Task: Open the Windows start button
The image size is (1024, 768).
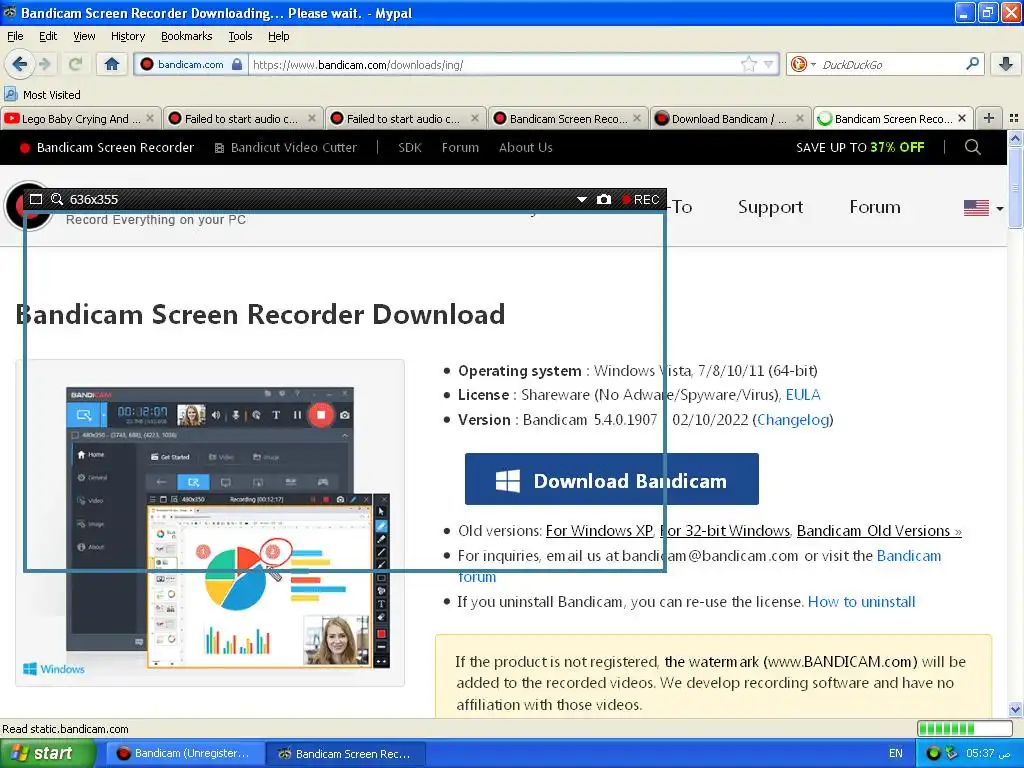Action: [x=48, y=754]
